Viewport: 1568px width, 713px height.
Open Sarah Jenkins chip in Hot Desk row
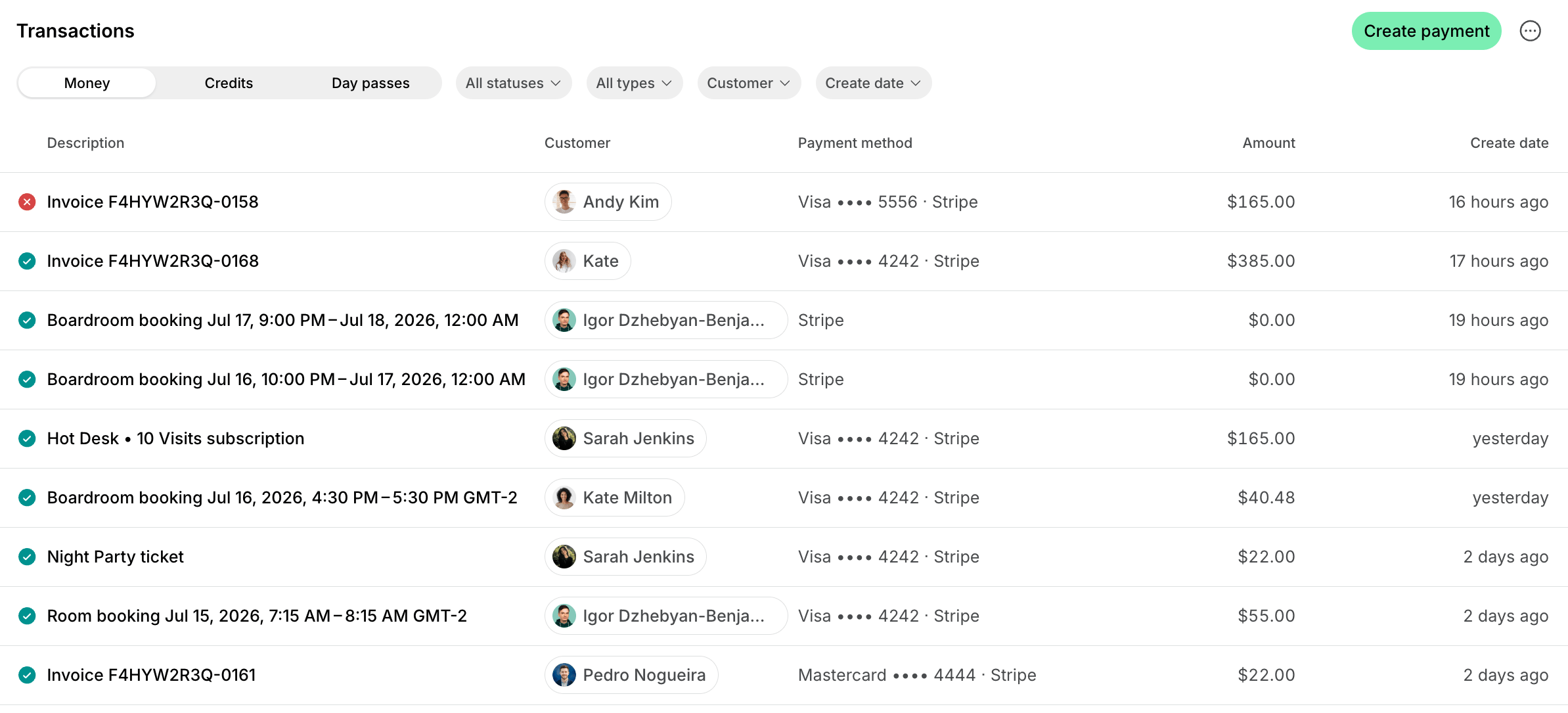point(625,438)
